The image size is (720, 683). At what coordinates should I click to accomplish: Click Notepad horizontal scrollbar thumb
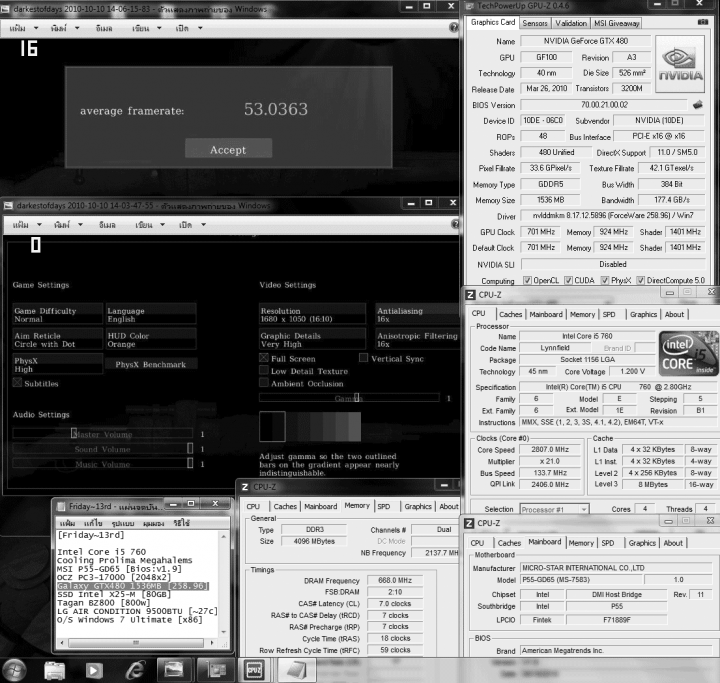pyautogui.click(x=136, y=642)
